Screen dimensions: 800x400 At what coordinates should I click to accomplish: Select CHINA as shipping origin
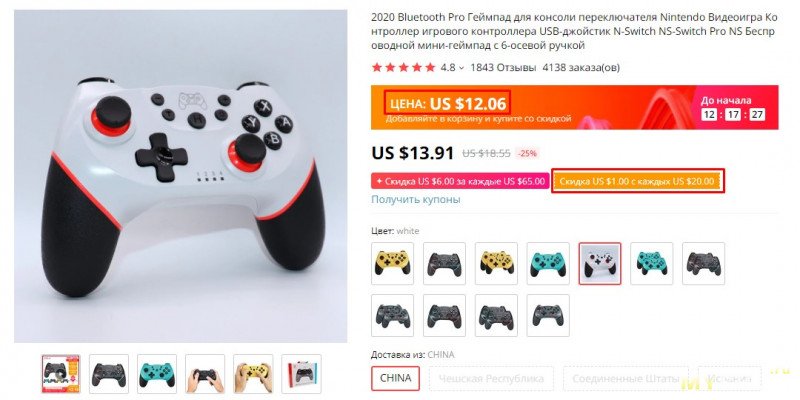pos(395,379)
